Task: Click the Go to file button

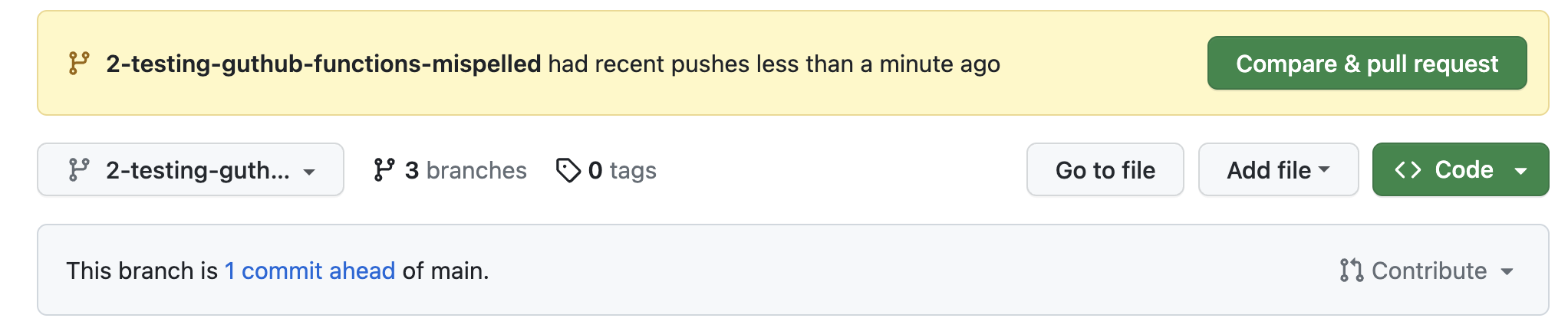Action: pyautogui.click(x=1105, y=169)
